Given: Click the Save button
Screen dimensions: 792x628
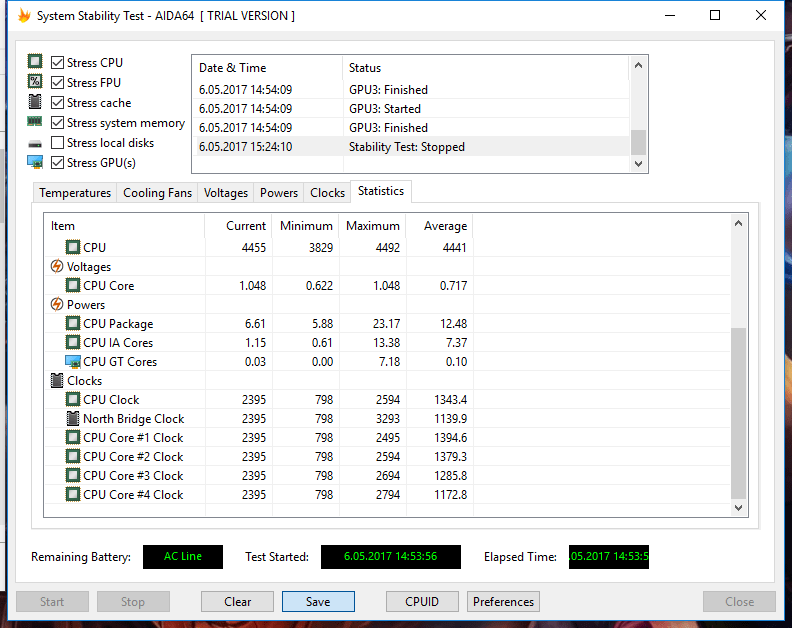Looking at the screenshot, I should click(x=318, y=601).
